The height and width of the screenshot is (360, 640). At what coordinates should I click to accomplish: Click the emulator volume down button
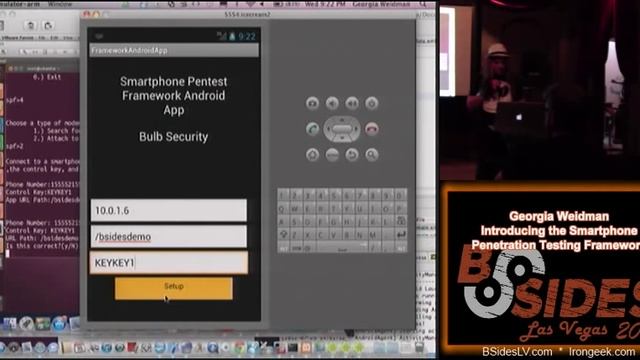pos(332,103)
